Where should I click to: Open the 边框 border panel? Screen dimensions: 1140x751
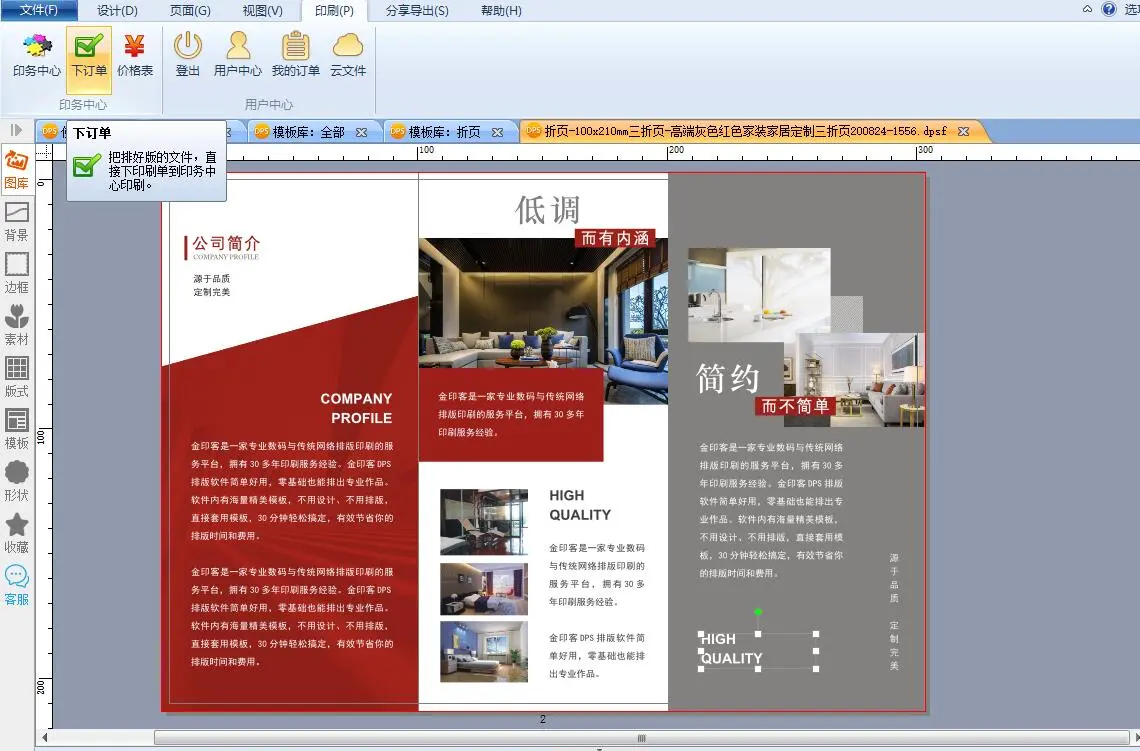tap(17, 272)
